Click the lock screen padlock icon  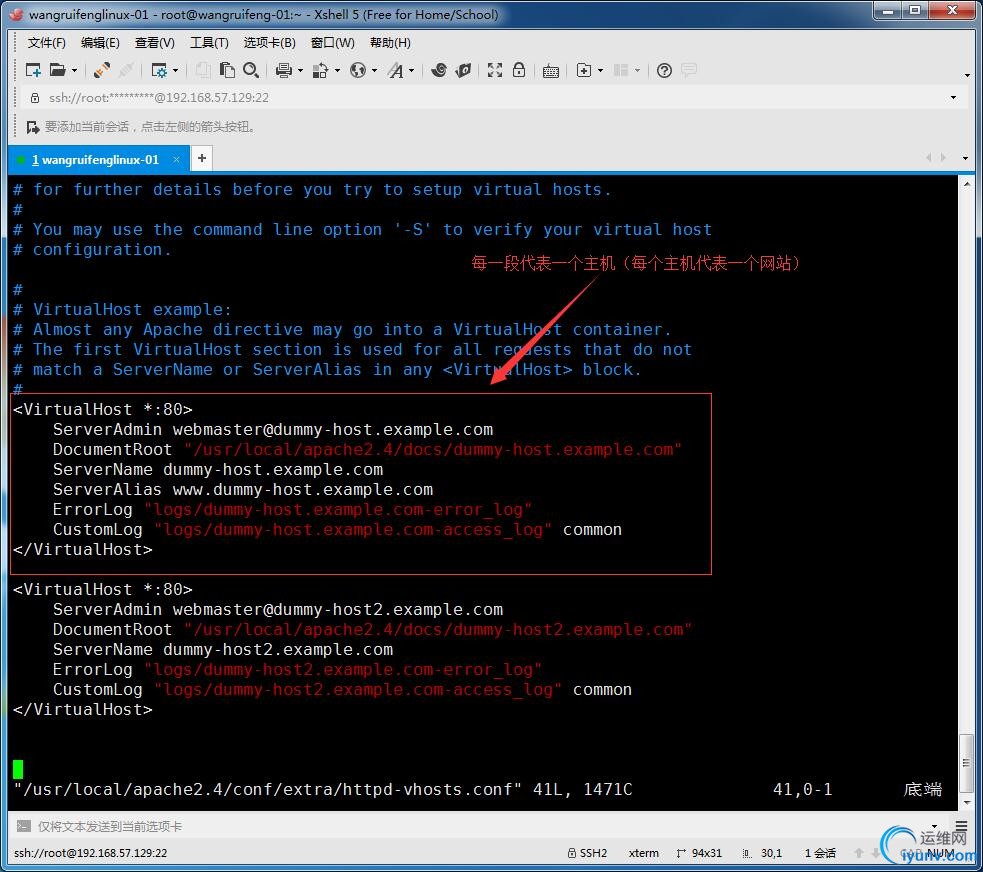[x=518, y=70]
